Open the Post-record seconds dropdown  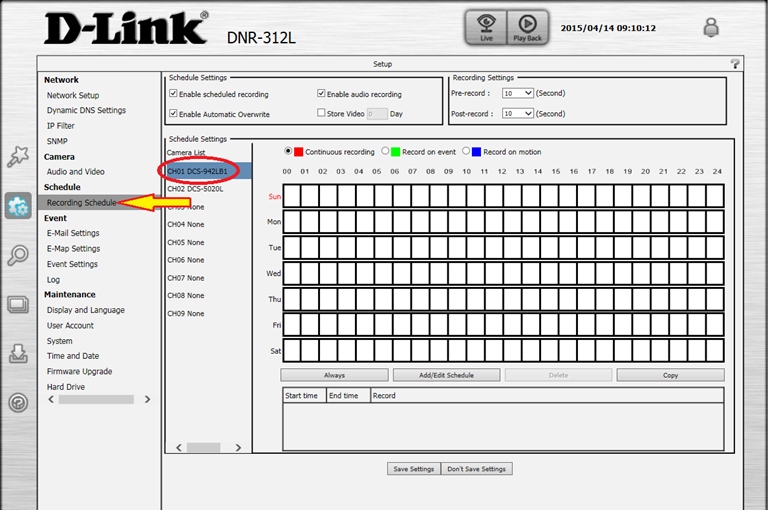(518, 114)
